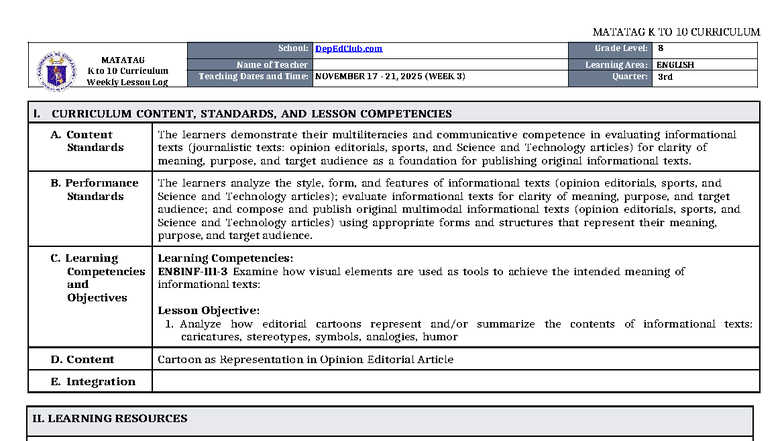Click the 'Lesson Objective:' bold subheading

click(x=208, y=310)
